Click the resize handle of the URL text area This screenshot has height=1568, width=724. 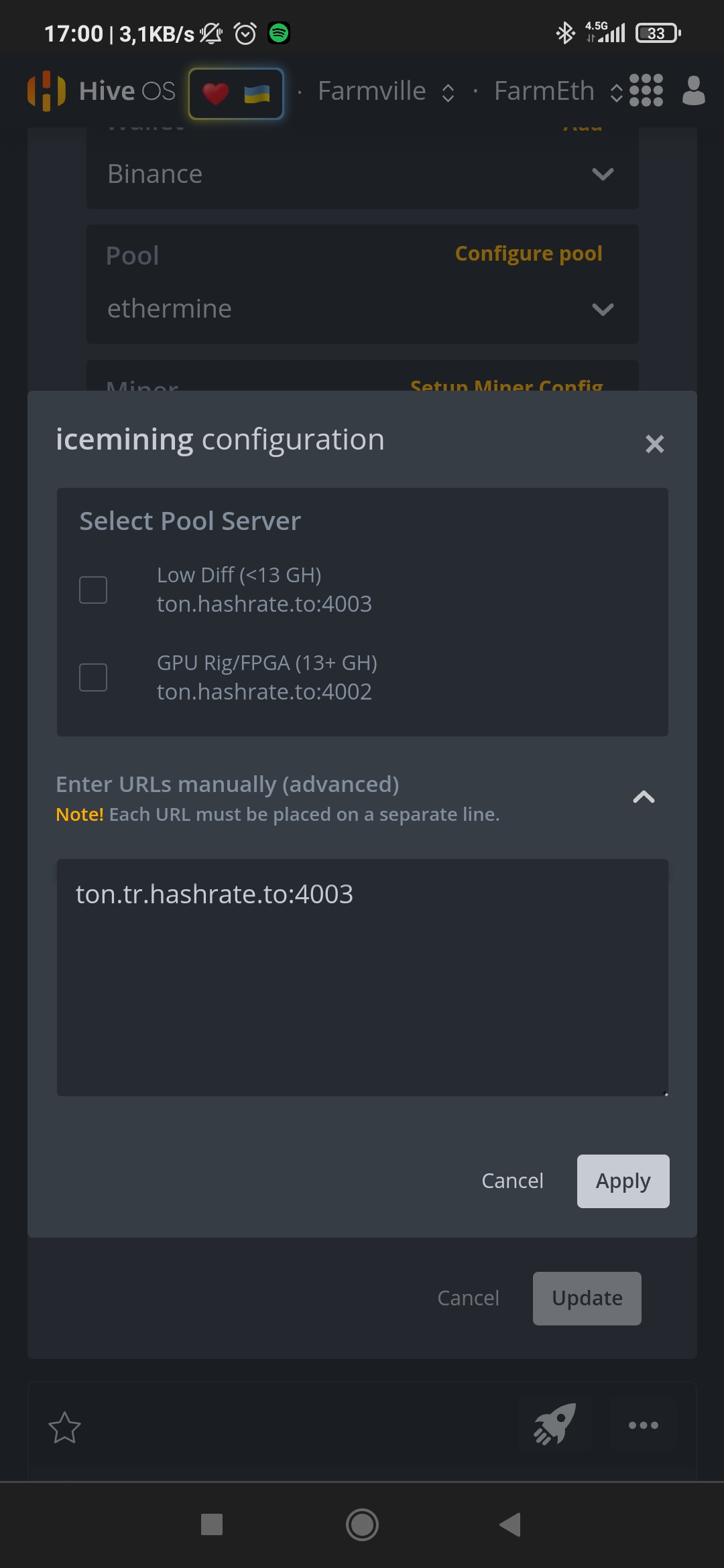pyautogui.click(x=665, y=1093)
